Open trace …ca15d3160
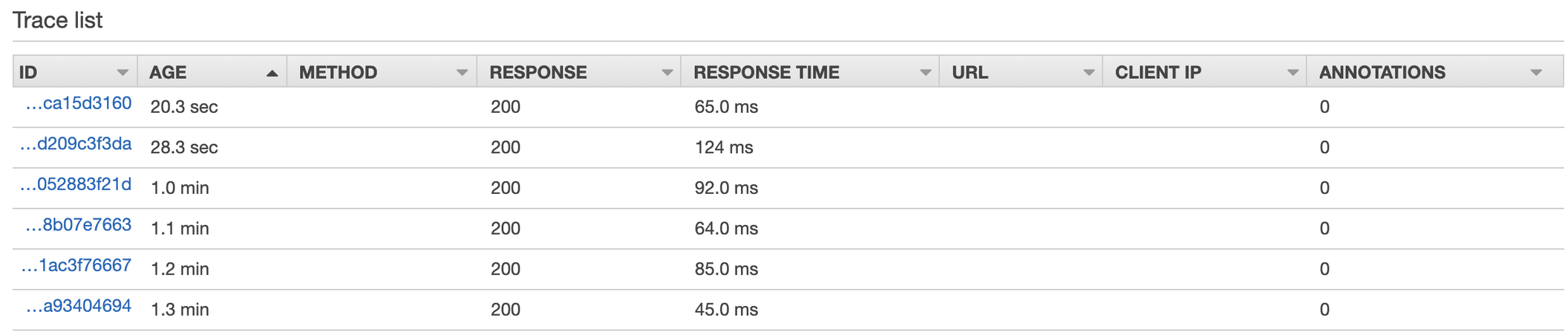This screenshot has height=332, width=1568. coord(78,103)
